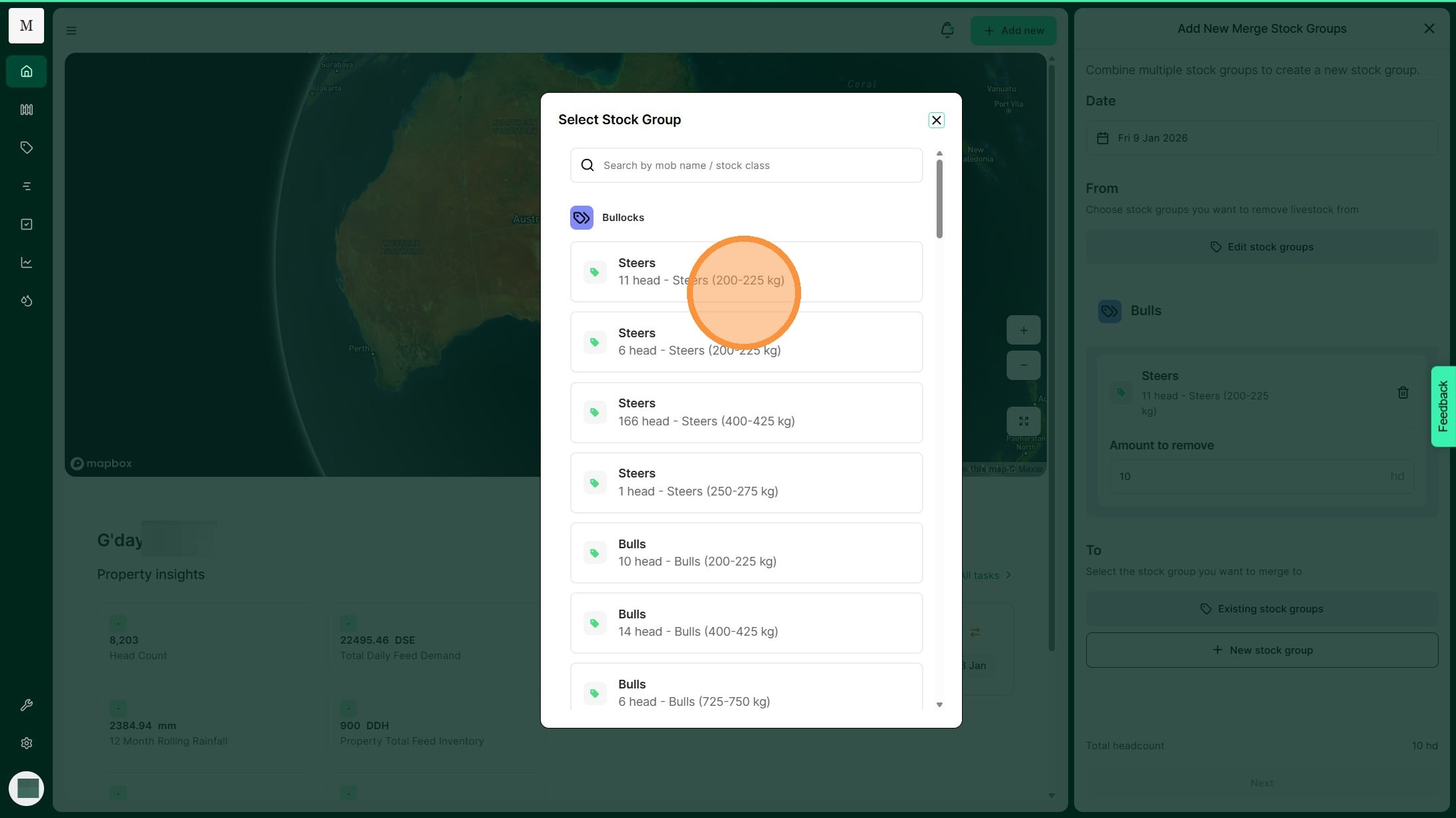Open the Home dashboard sidebar icon
The width and height of the screenshot is (1456, 818).
coord(26,71)
